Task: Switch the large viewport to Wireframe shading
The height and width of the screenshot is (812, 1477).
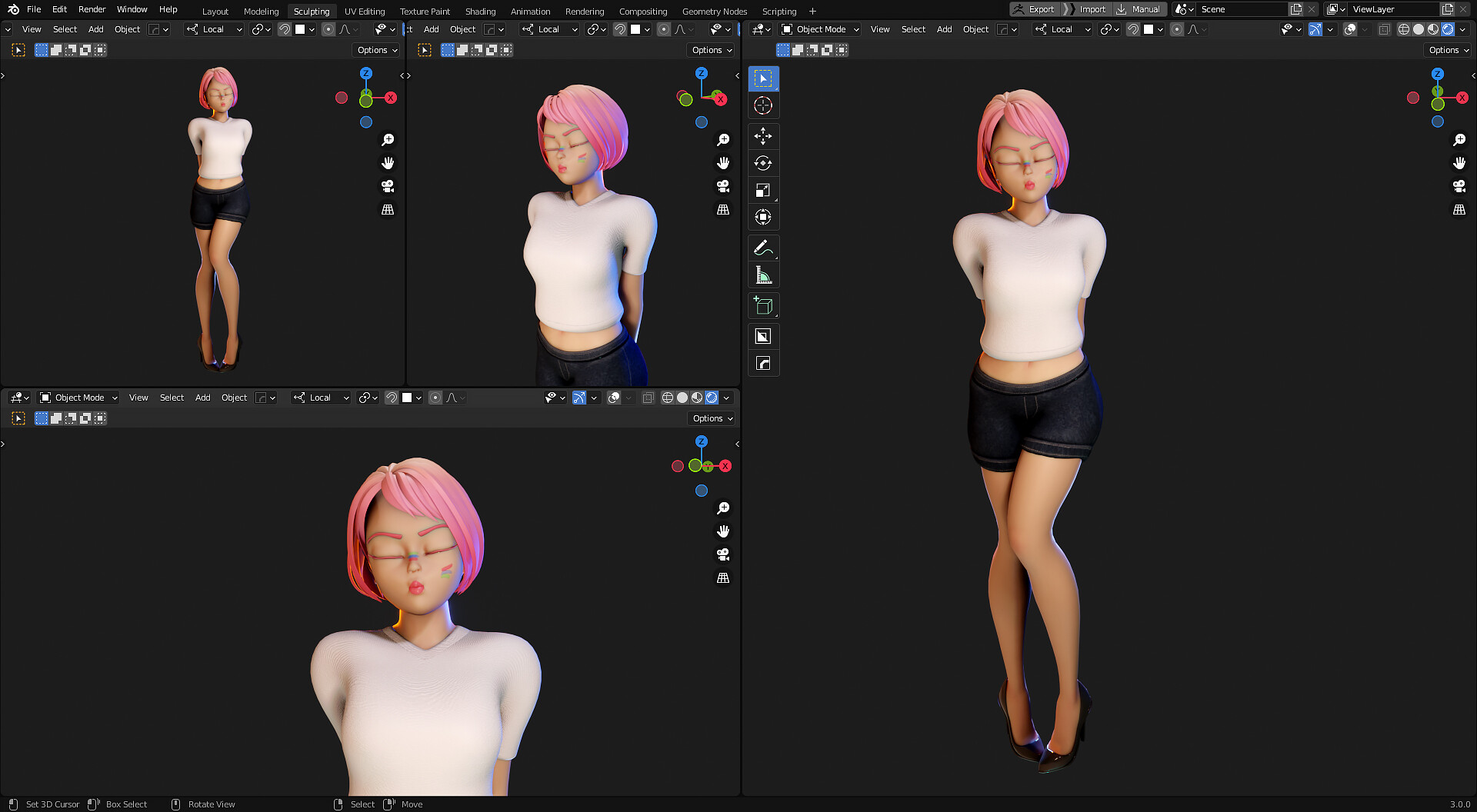Action: point(1402,29)
